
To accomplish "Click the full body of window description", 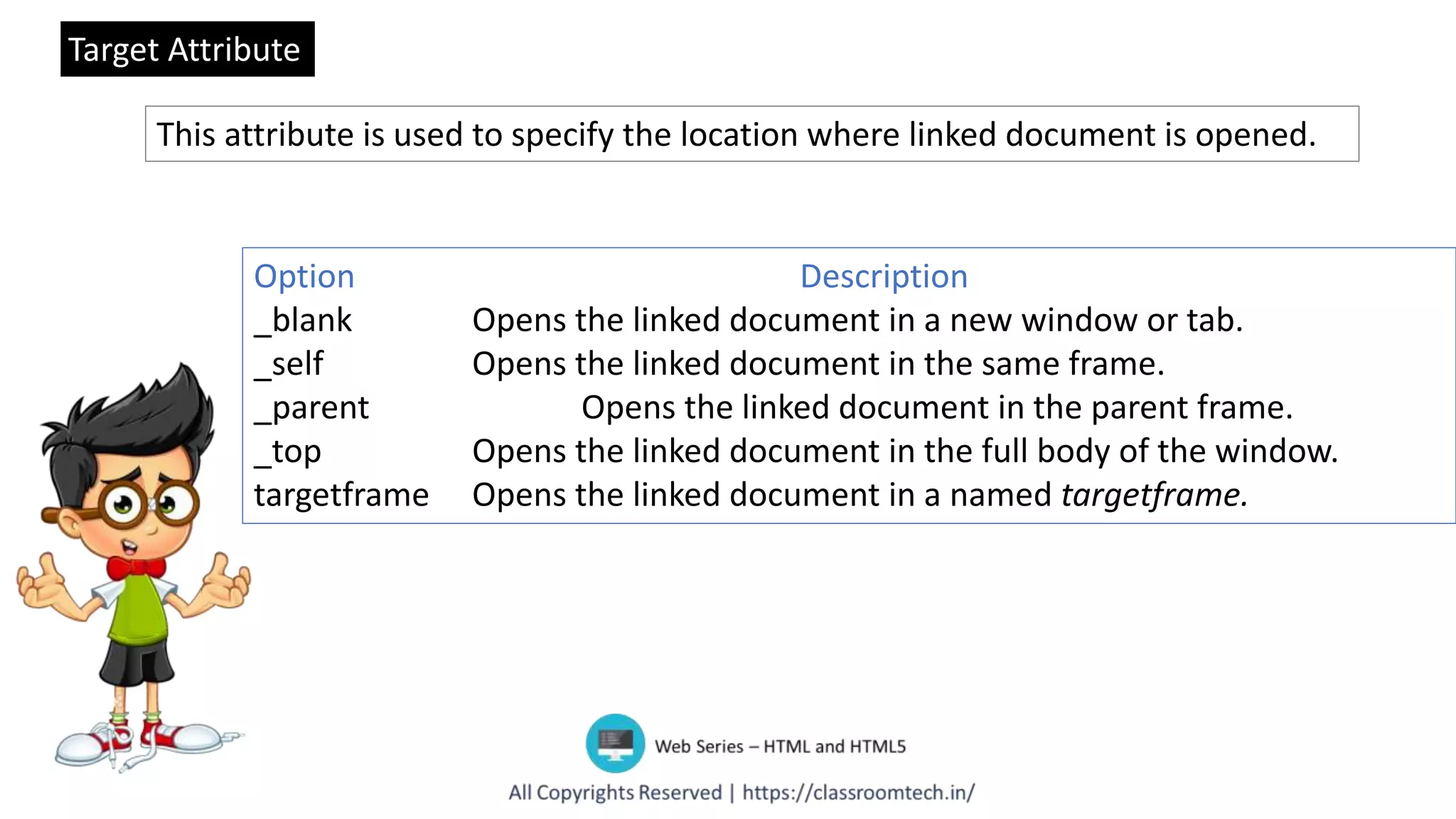I will point(904,451).
